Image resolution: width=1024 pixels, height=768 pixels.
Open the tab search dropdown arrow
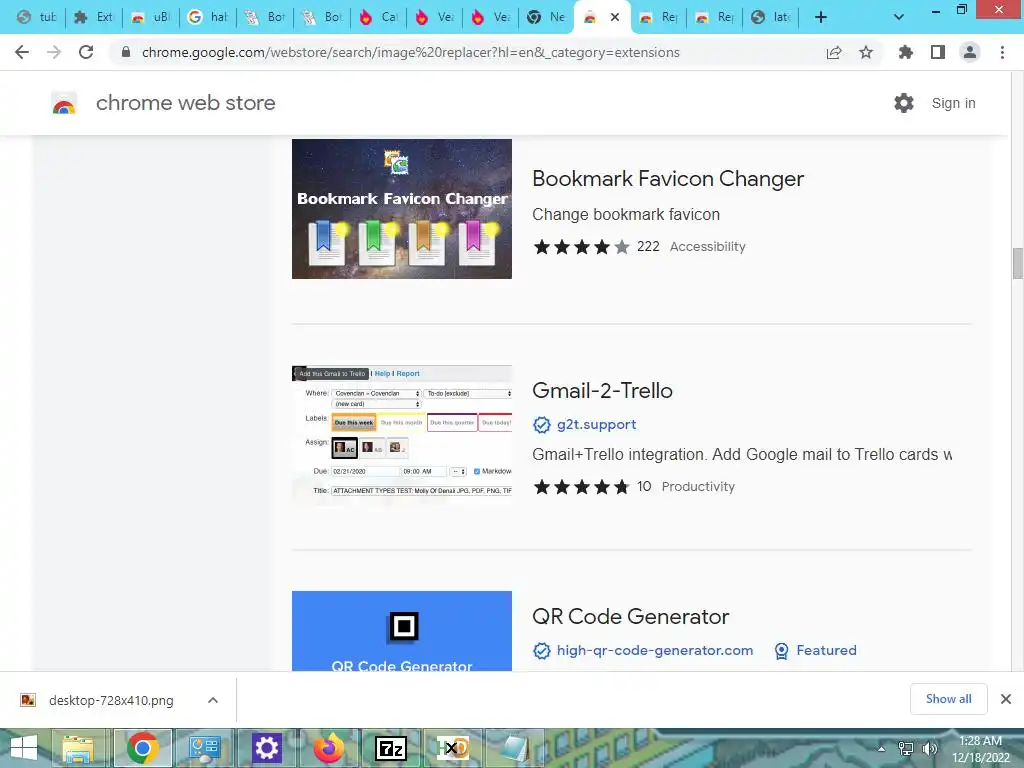[899, 17]
